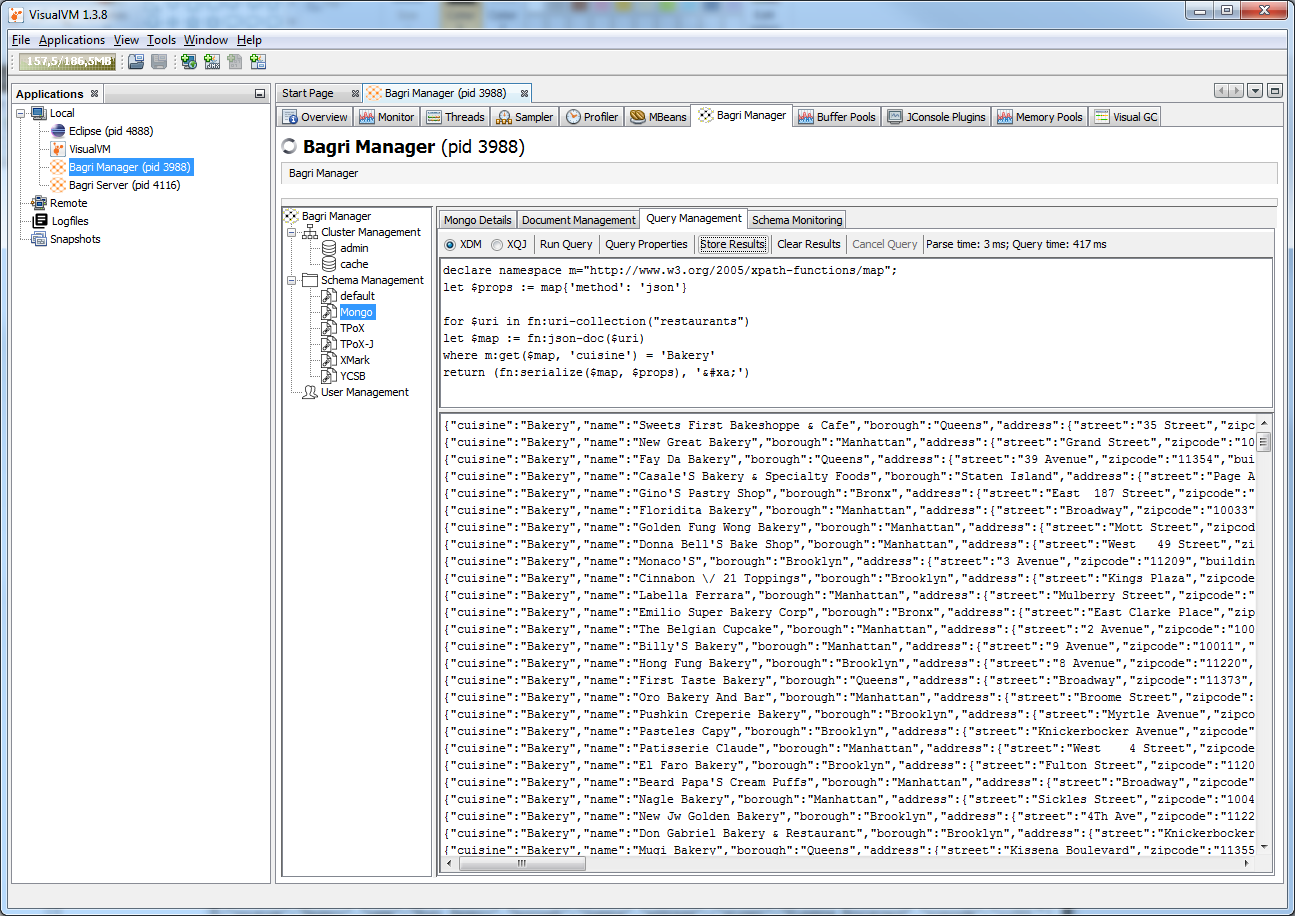Select Eclipse (pid 4888) application

coord(110,131)
